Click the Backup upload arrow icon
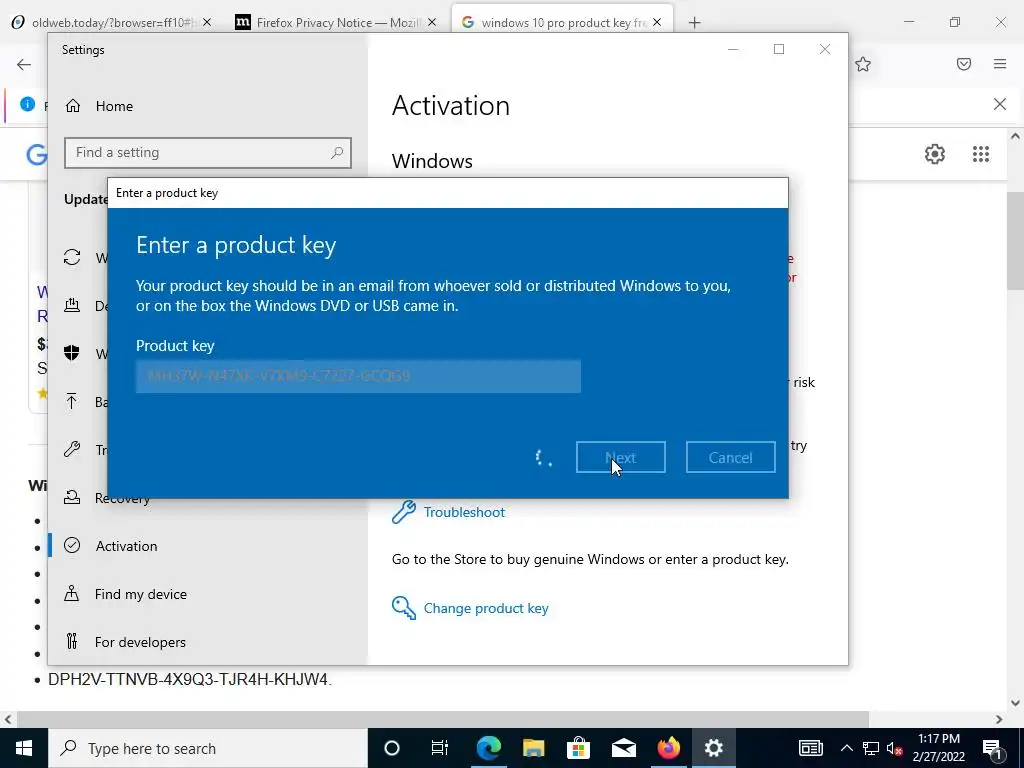This screenshot has width=1024, height=768. 72,401
